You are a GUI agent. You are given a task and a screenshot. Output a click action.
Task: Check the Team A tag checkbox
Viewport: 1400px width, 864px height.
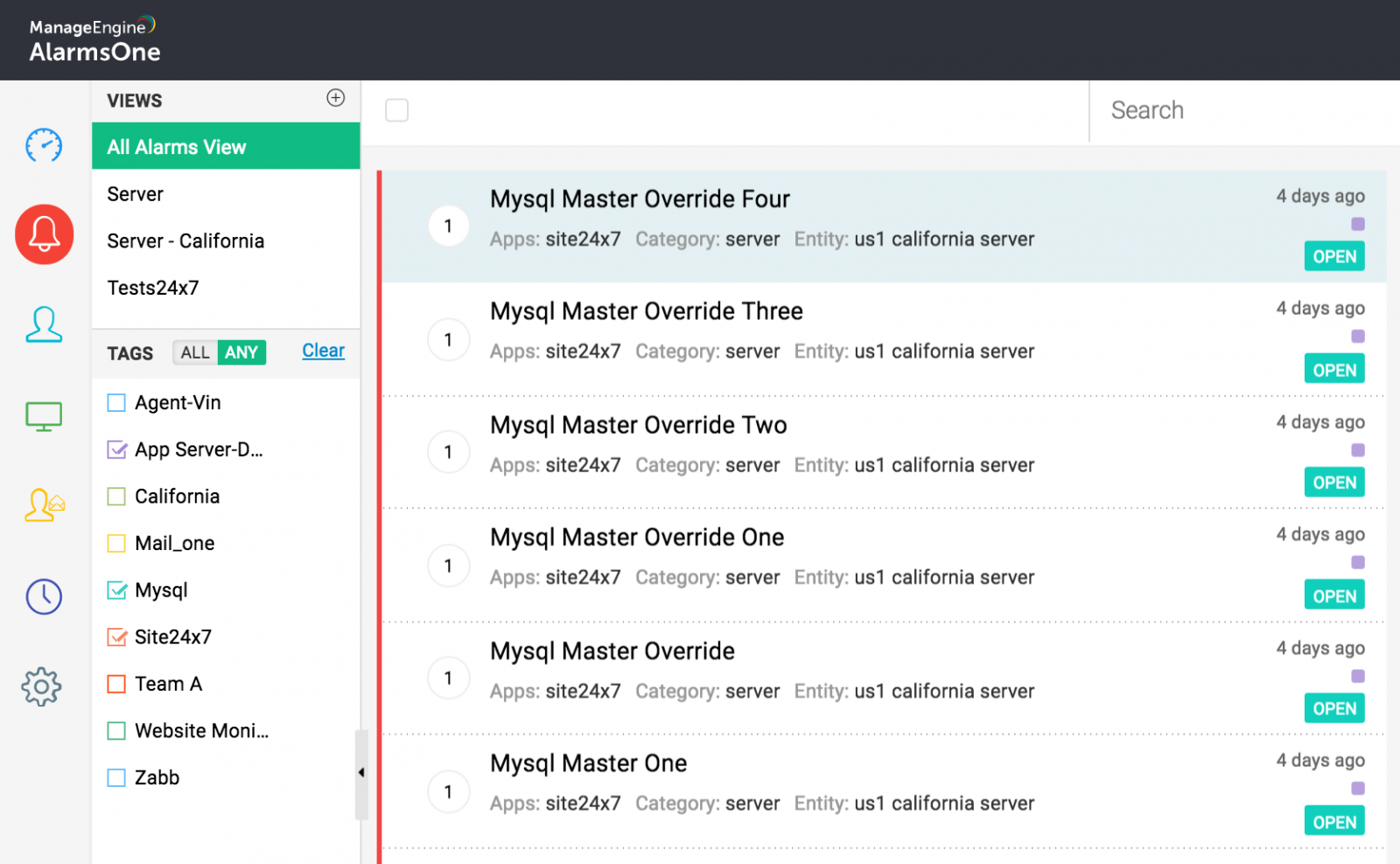pyautogui.click(x=116, y=684)
